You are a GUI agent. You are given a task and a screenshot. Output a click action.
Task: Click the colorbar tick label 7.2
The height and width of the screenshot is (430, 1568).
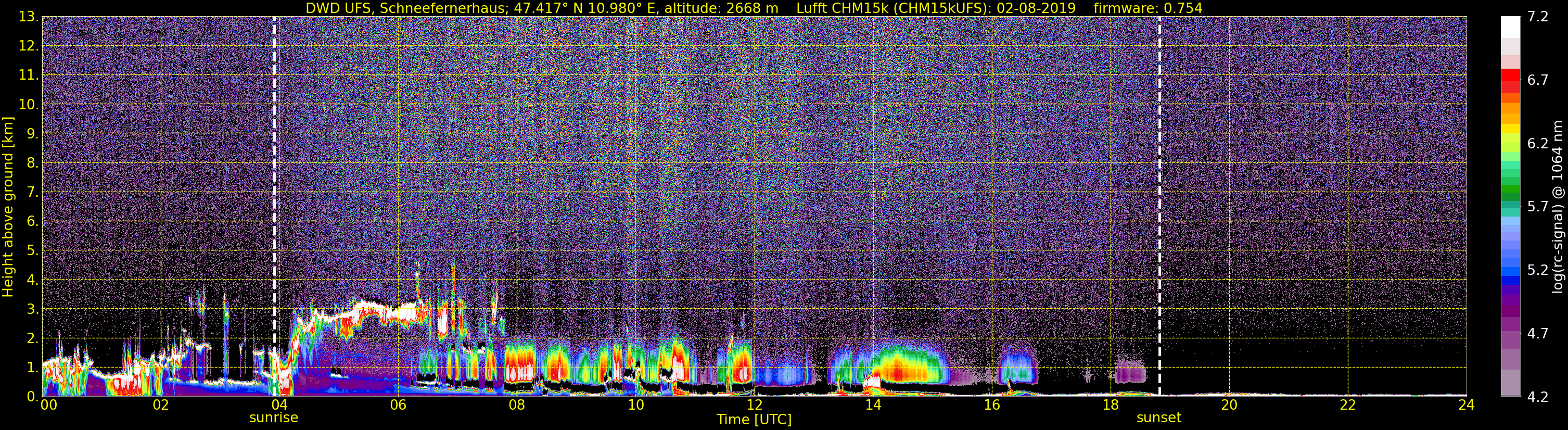[1537, 17]
